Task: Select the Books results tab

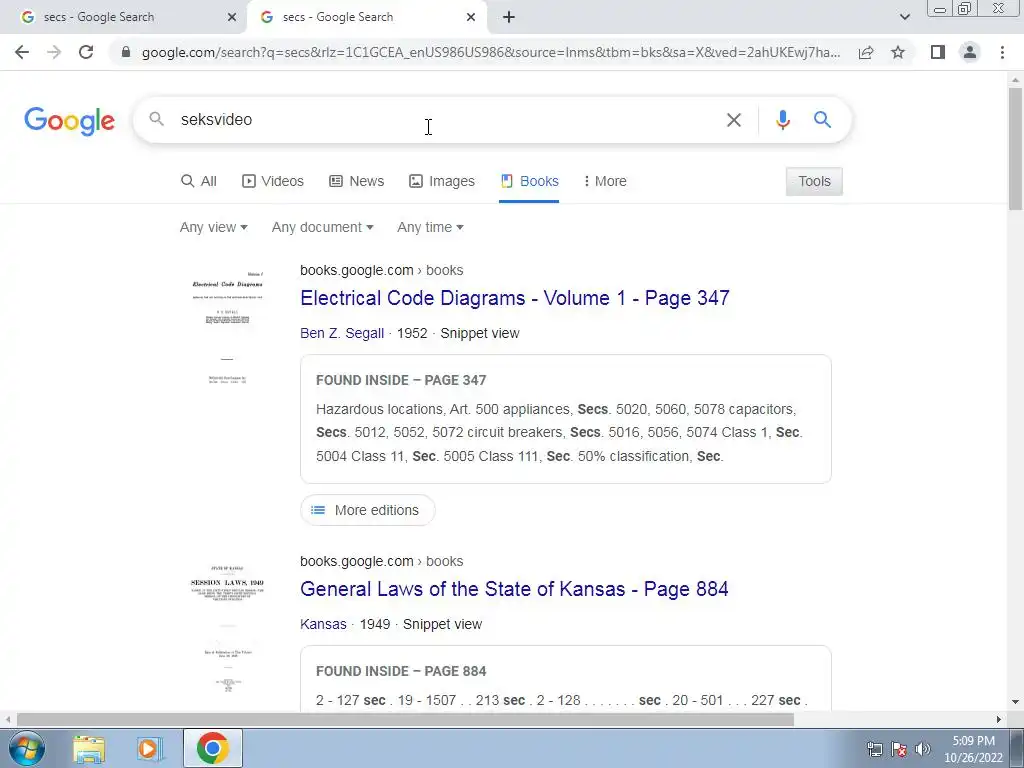Action: tap(529, 181)
